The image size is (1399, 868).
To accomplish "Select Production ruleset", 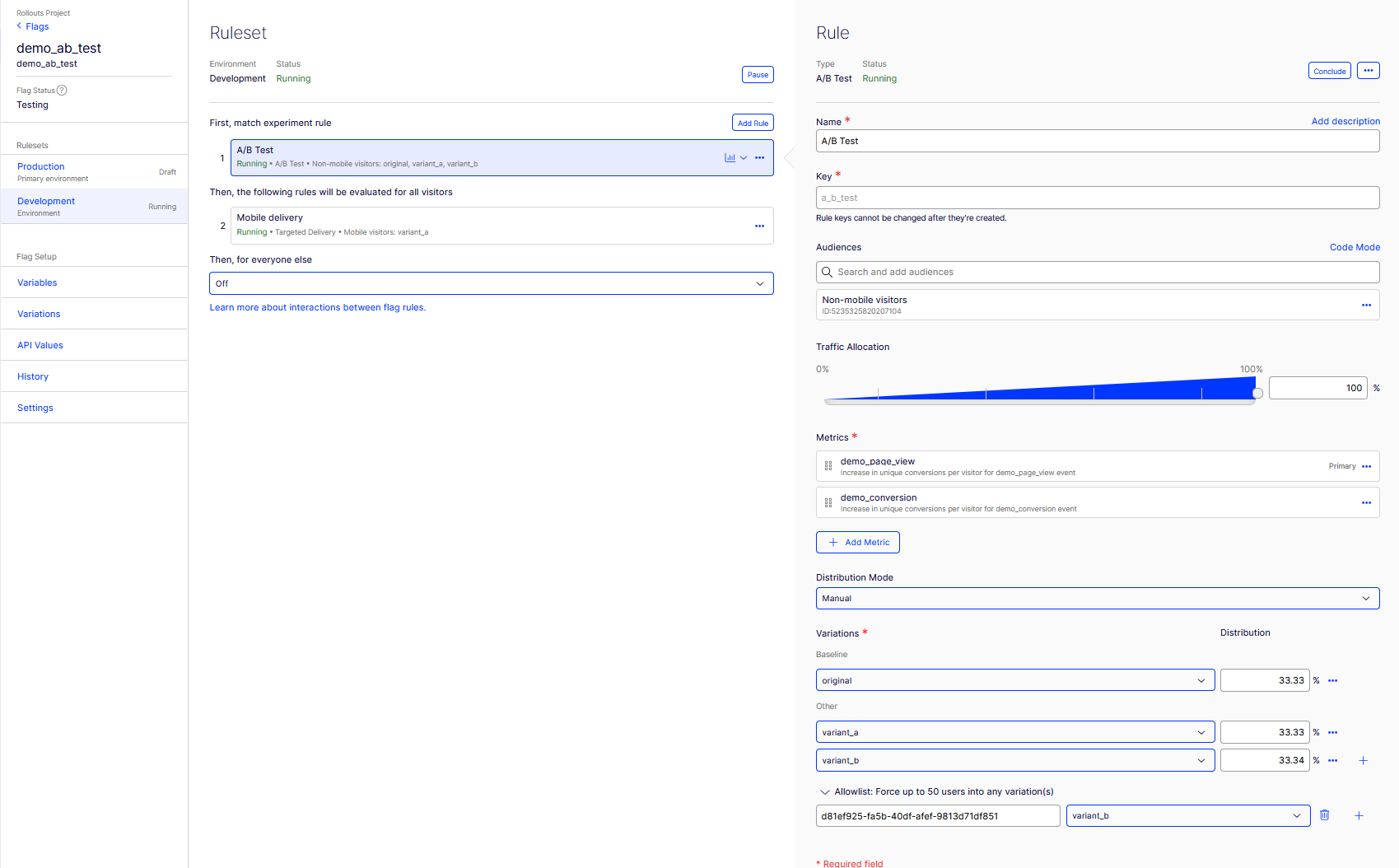I will point(94,171).
